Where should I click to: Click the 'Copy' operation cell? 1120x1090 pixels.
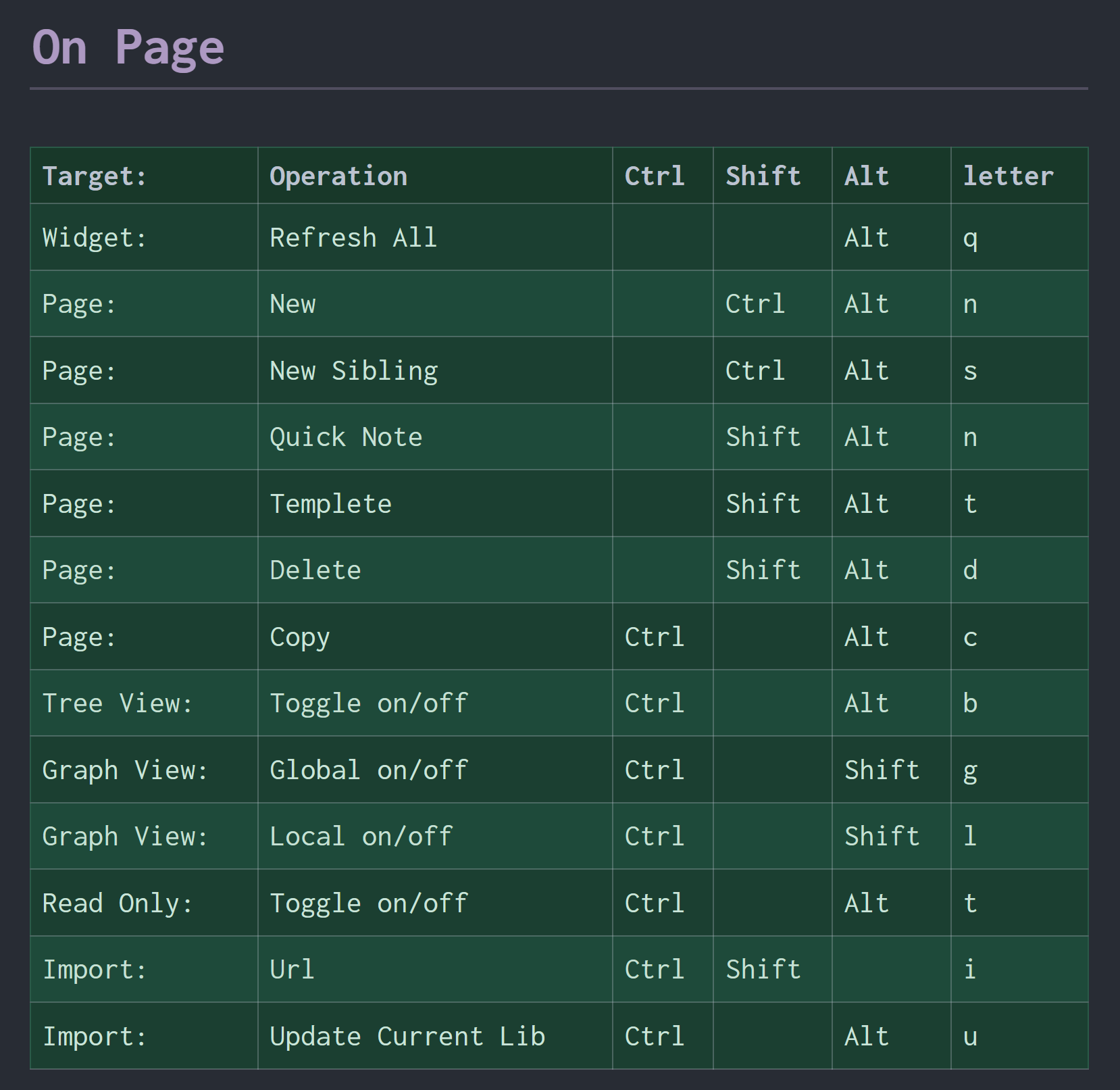(x=300, y=637)
